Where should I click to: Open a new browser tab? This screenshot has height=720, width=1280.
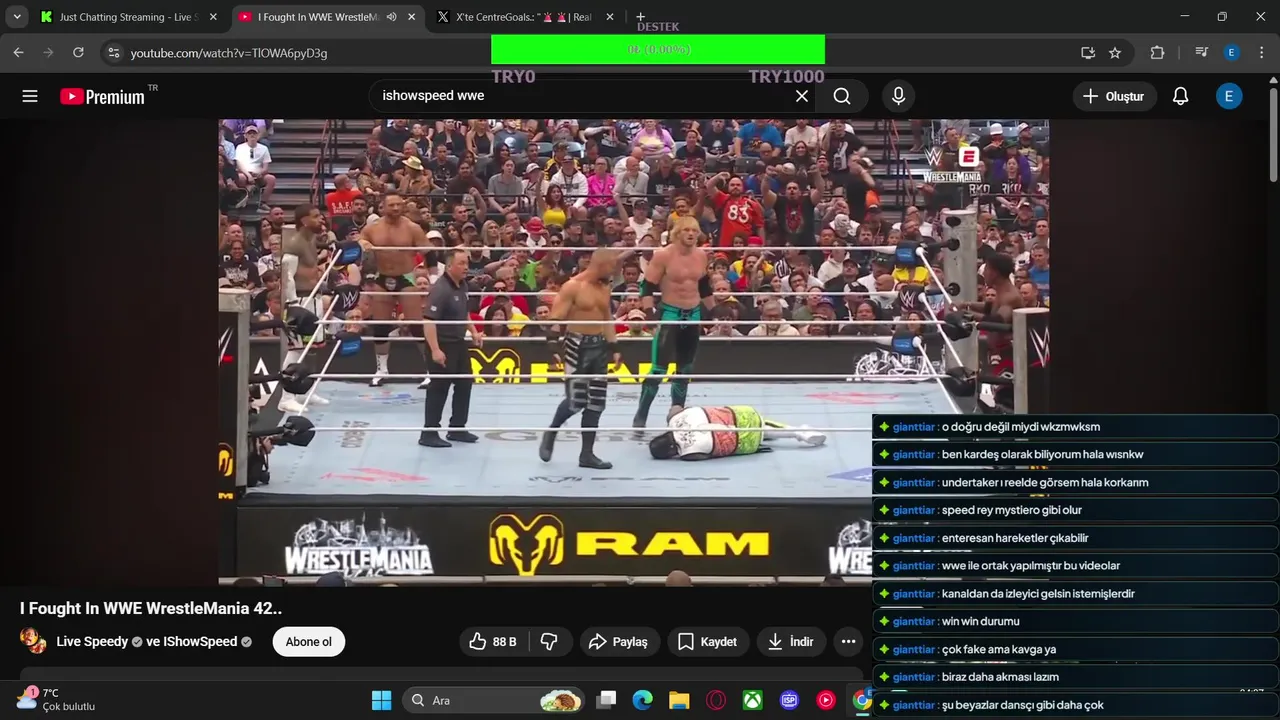tap(641, 17)
